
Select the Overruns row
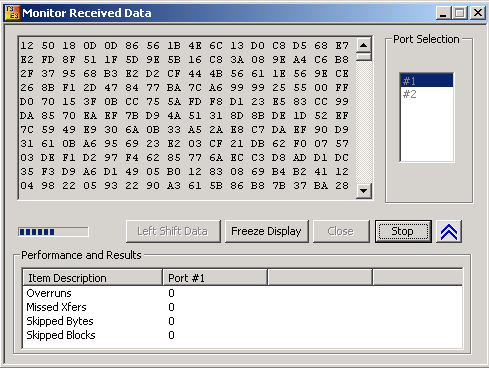pyautogui.click(x=242, y=293)
